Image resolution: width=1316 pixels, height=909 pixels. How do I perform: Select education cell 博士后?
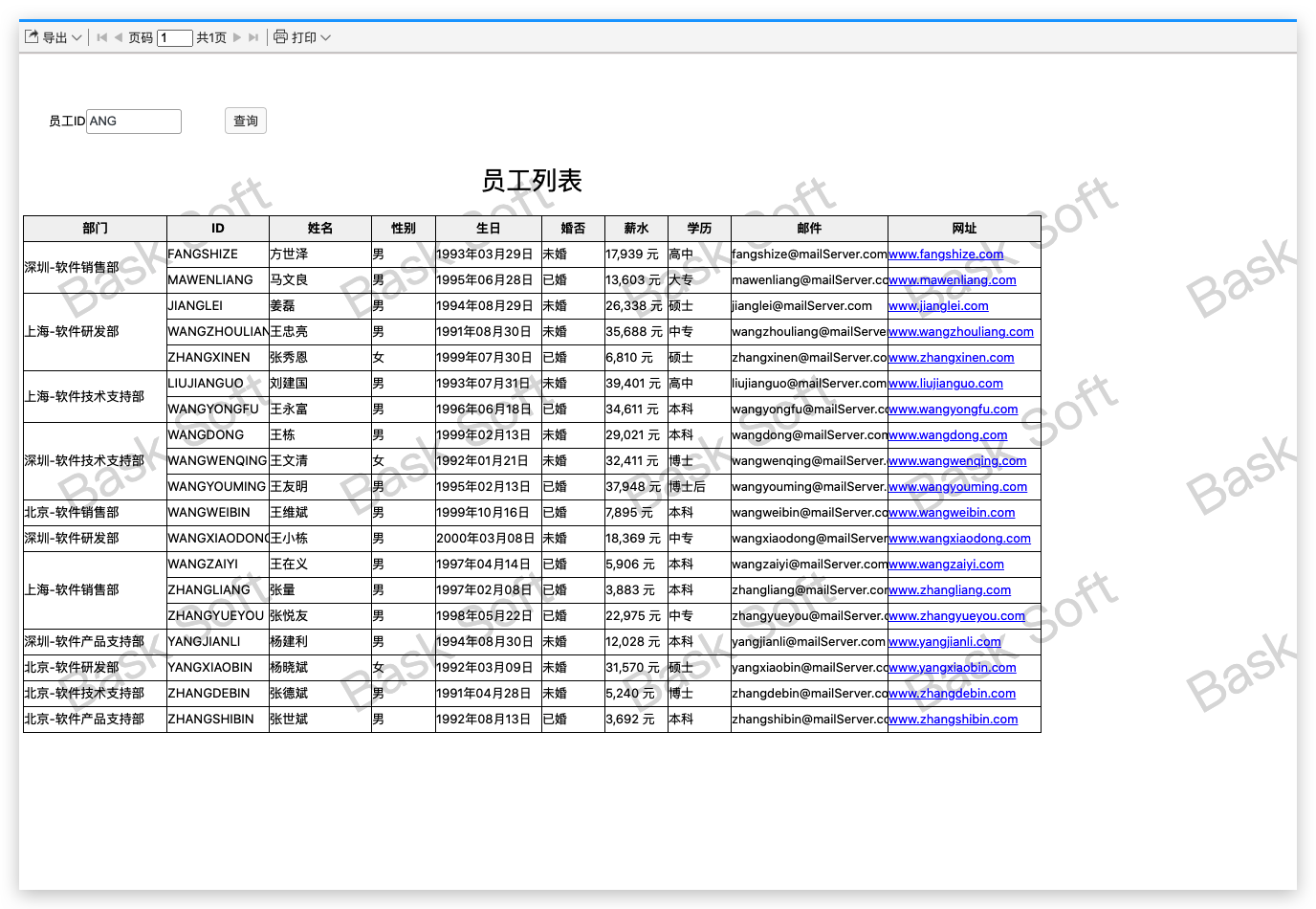pyautogui.click(x=699, y=487)
